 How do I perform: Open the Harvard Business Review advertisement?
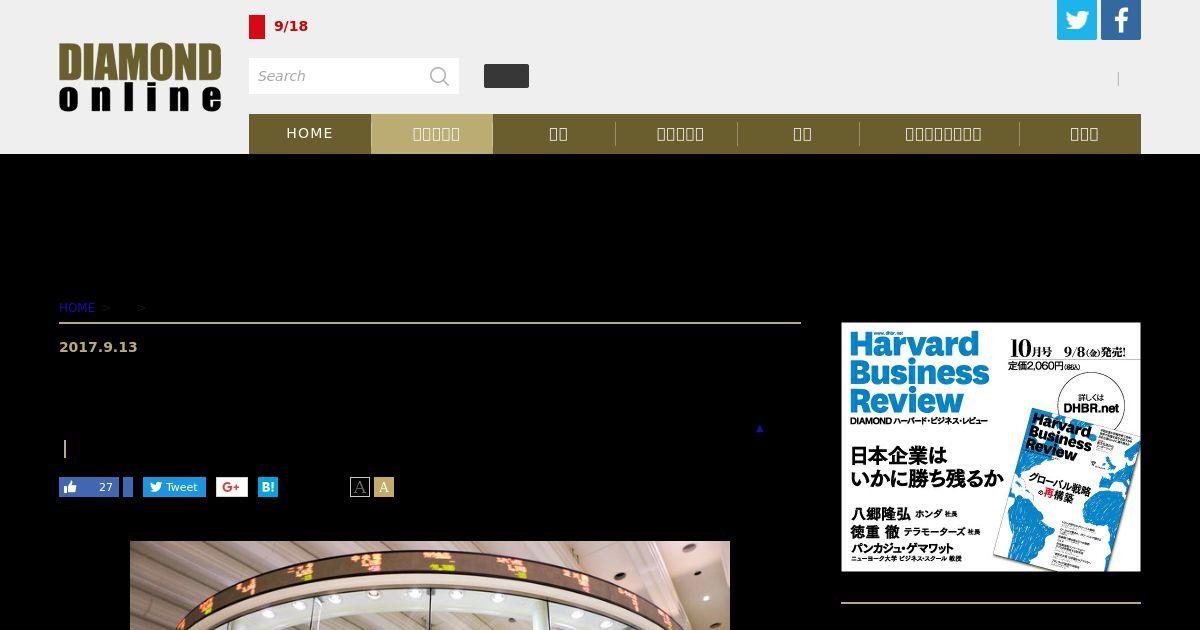(991, 447)
